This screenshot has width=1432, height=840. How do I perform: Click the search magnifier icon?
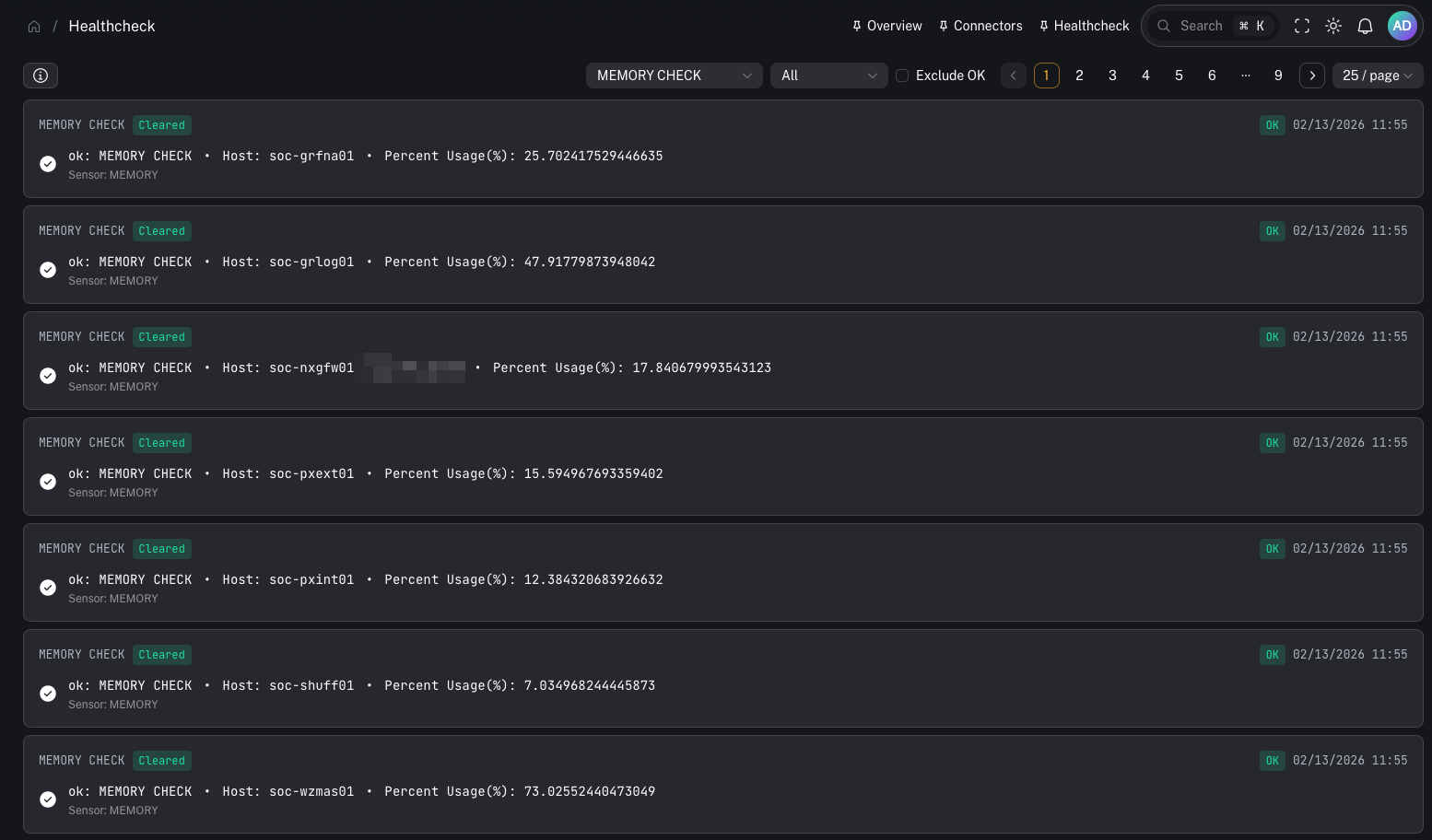pos(1163,26)
